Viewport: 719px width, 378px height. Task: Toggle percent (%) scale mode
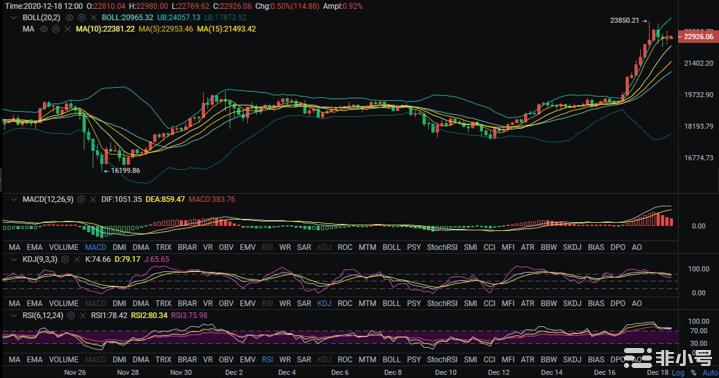coord(693,373)
